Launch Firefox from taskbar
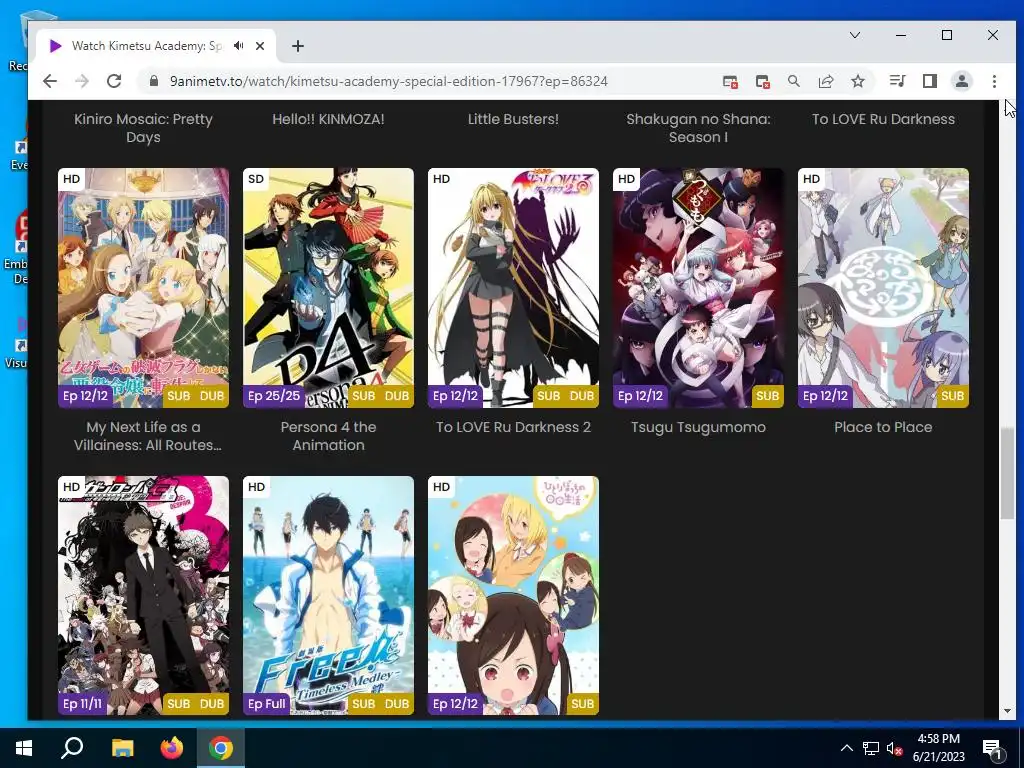1024x768 pixels. [x=172, y=748]
